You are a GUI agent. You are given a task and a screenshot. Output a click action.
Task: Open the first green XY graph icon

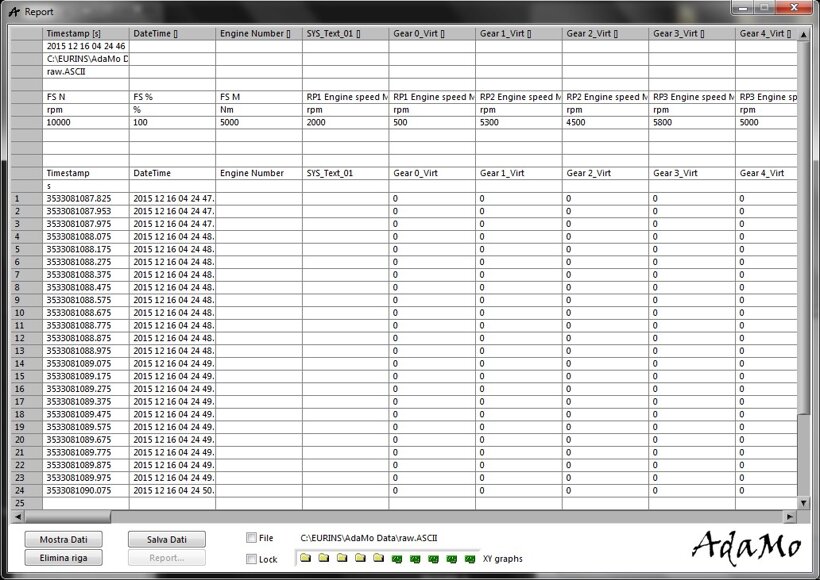click(397, 558)
